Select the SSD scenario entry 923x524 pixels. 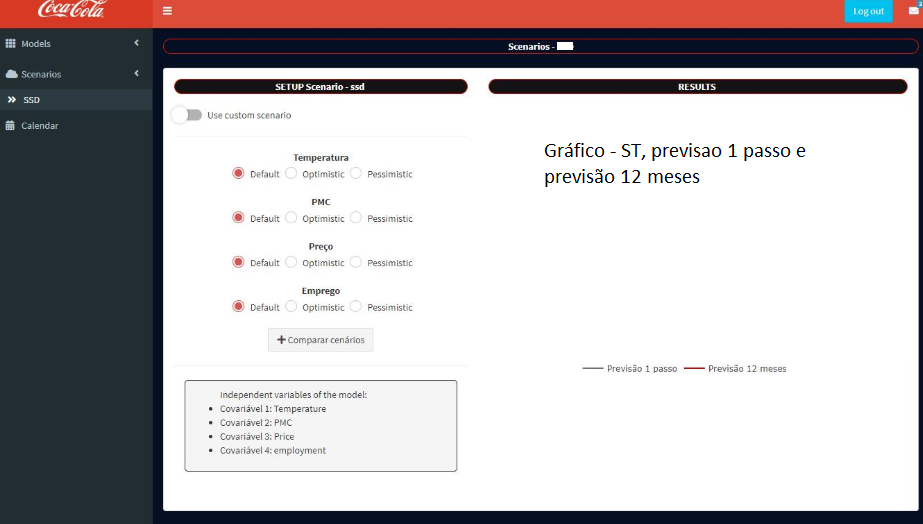pyautogui.click(x=76, y=100)
